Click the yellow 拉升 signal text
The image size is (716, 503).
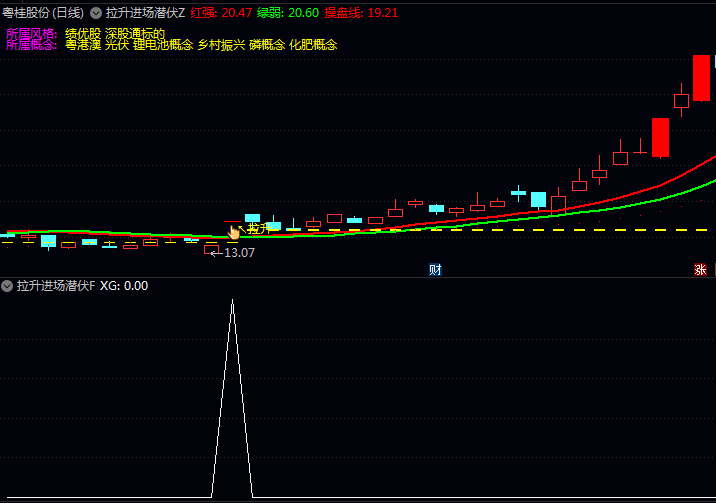click(259, 229)
